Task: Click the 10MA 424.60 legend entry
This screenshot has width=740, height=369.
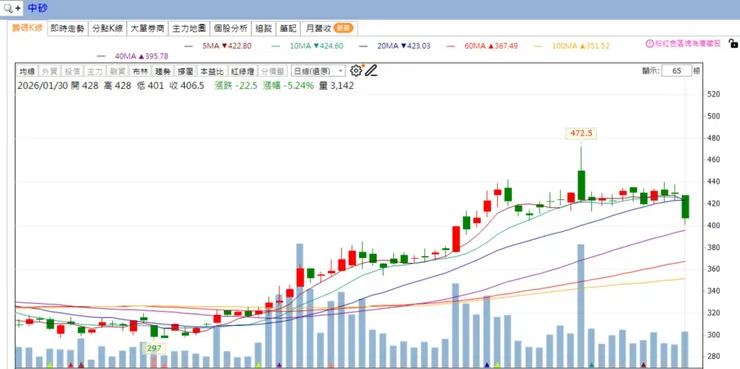Action: coord(308,46)
